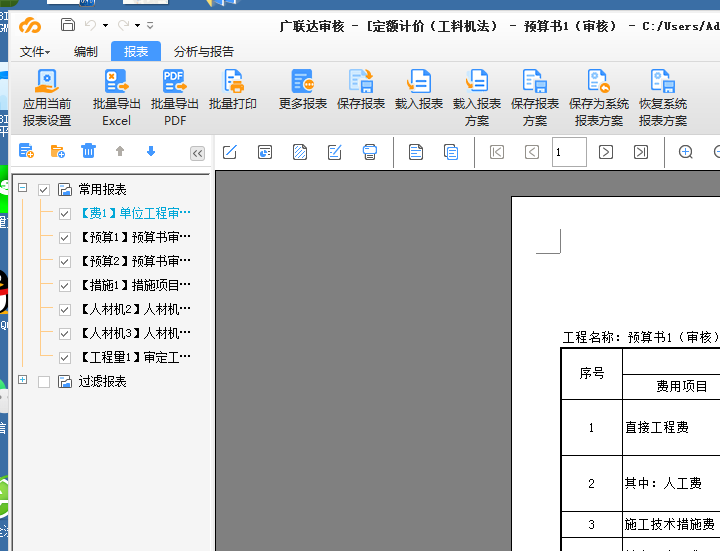Select report 【费1】单位工程审
The width and height of the screenshot is (720, 551).
pyautogui.click(x=135, y=214)
